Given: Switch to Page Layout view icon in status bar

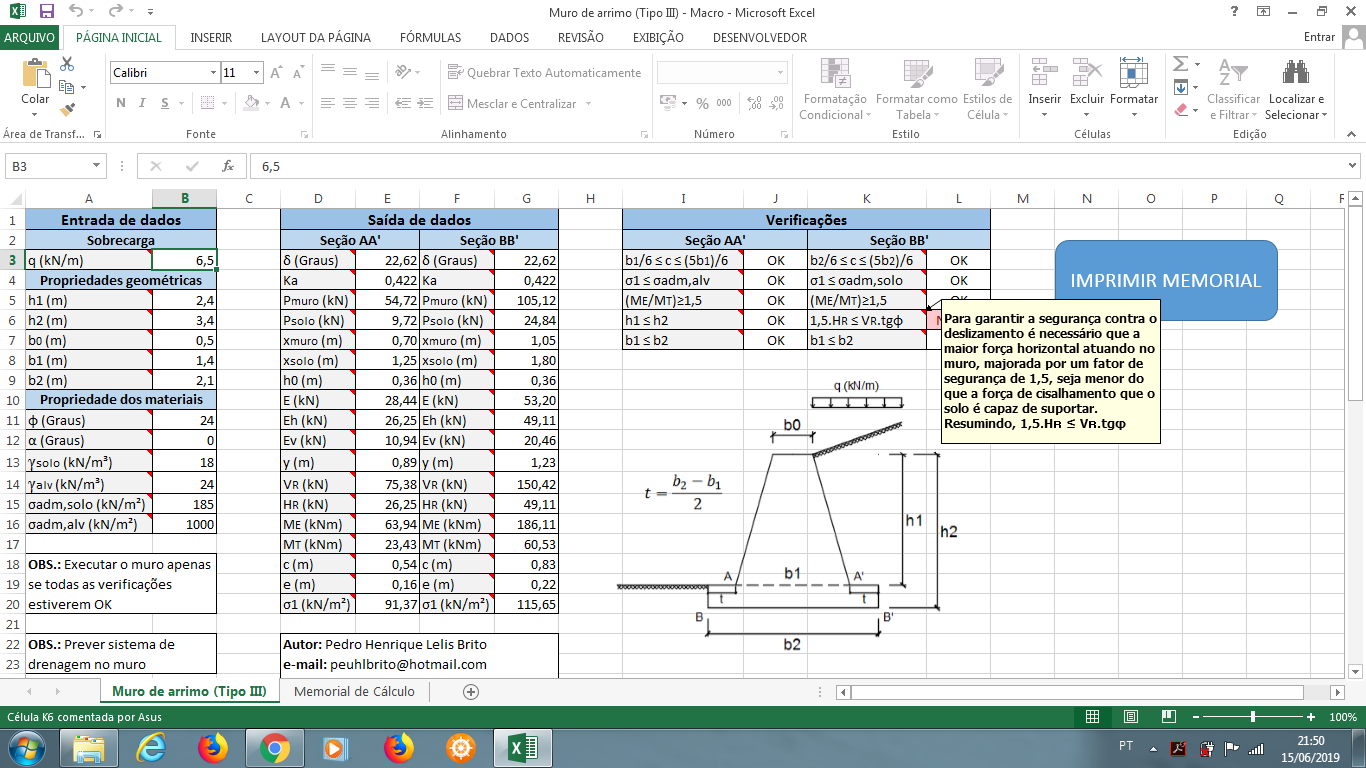Looking at the screenshot, I should coord(1130,717).
